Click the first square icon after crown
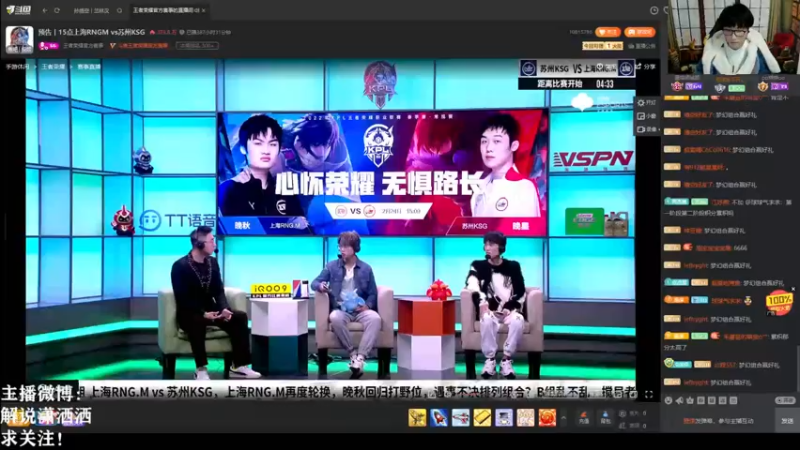Image resolution: width=800 pixels, height=450 pixels. pos(701,401)
